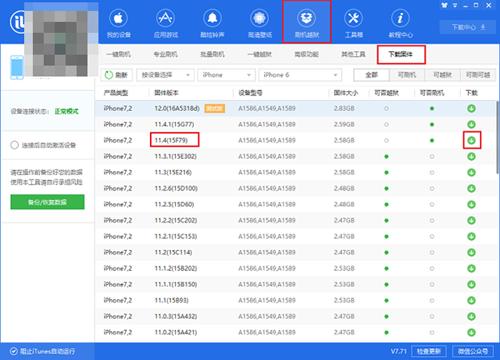Select the 2.83GB size cell
The image size is (500, 360).
click(344, 108)
